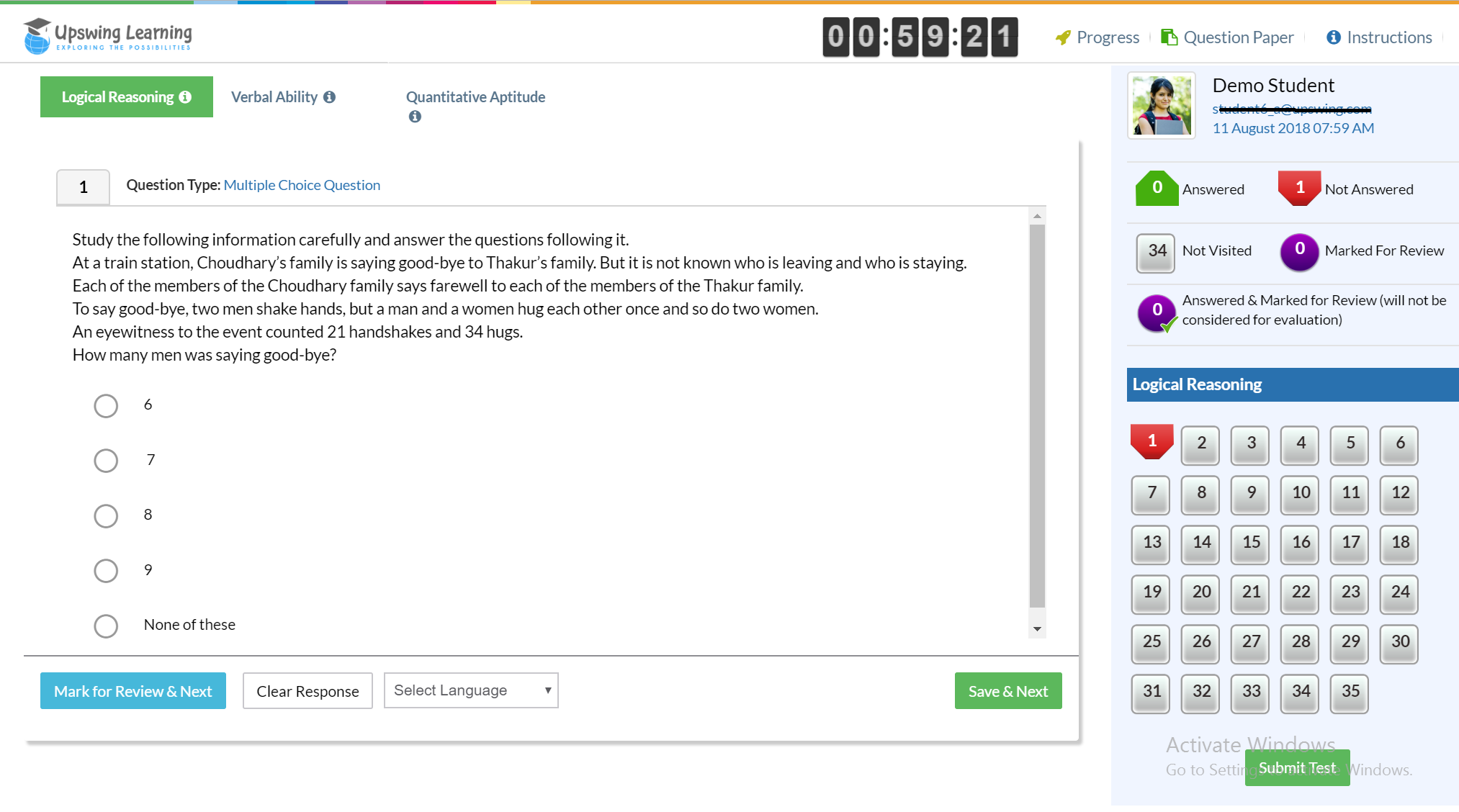Screen dimensions: 1459x812
Task: Select the None of these option
Action: 106,626
